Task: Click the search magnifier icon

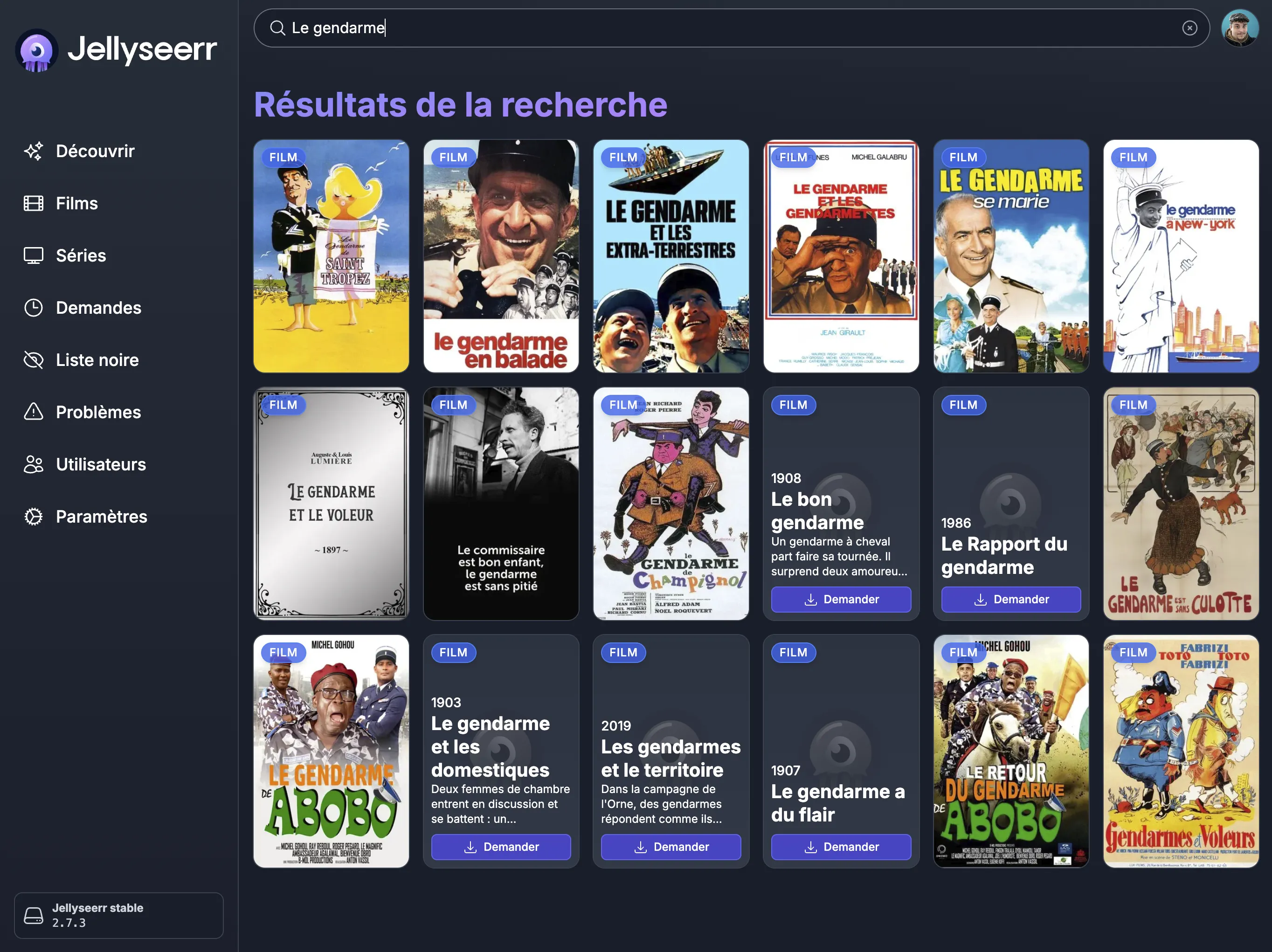Action: 278,27
